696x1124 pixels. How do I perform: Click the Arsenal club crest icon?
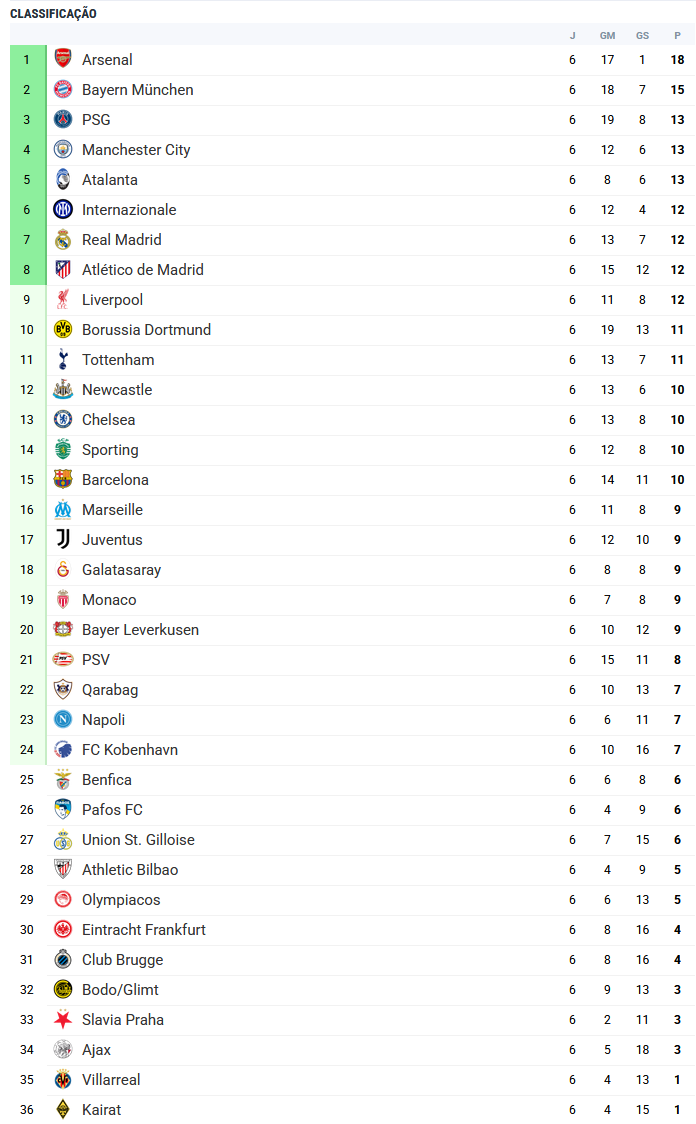pos(63,60)
